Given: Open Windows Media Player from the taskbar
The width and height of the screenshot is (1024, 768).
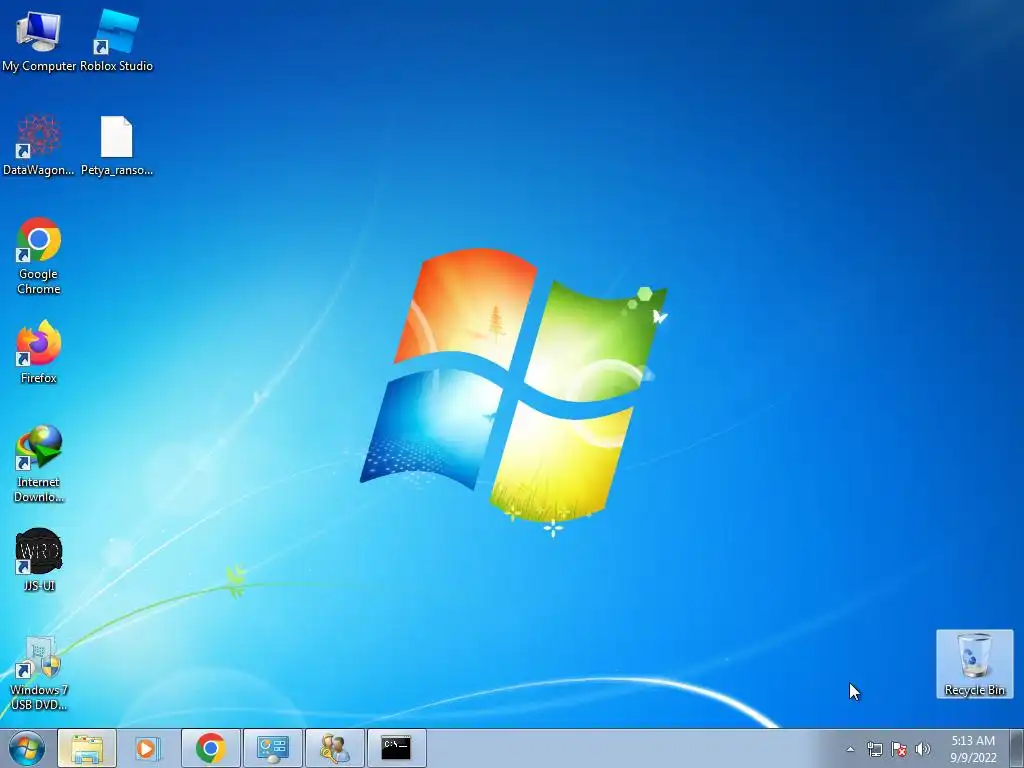Looking at the screenshot, I should tap(148, 748).
